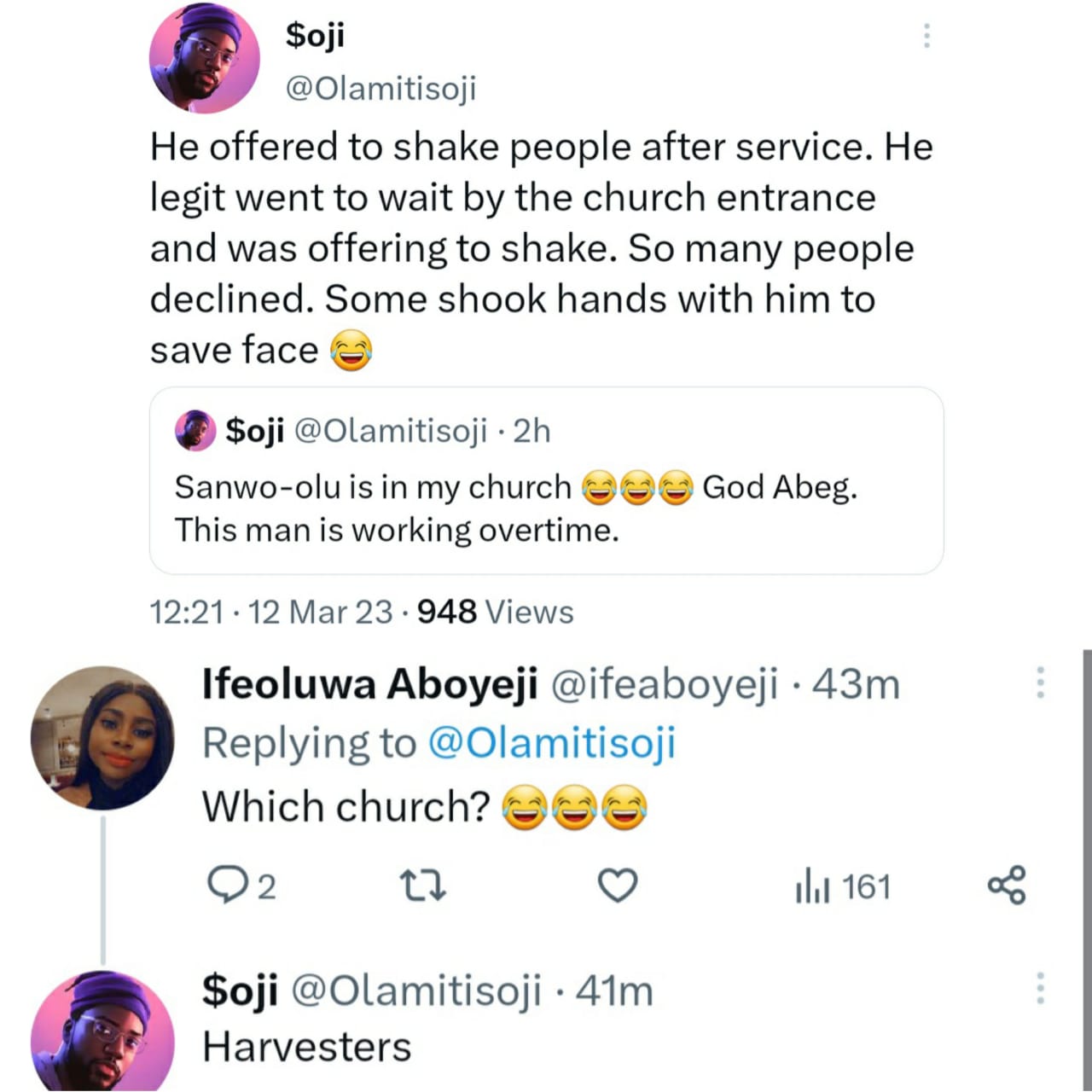Open the main tweet's three-dot menu

[x=926, y=36]
